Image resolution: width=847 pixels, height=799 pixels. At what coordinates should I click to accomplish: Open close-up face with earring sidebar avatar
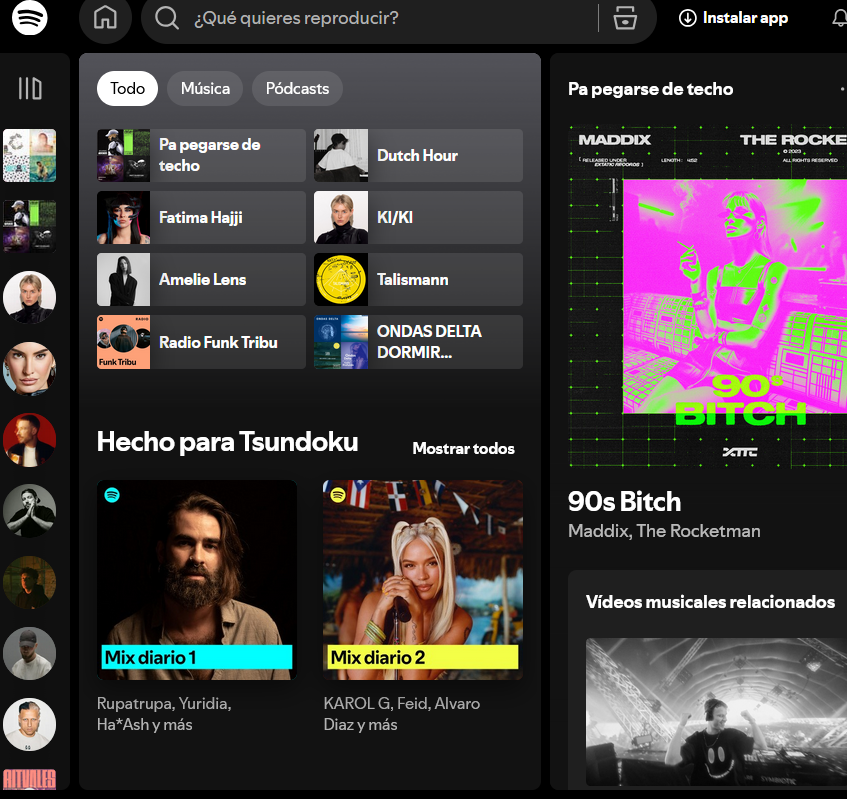30,369
